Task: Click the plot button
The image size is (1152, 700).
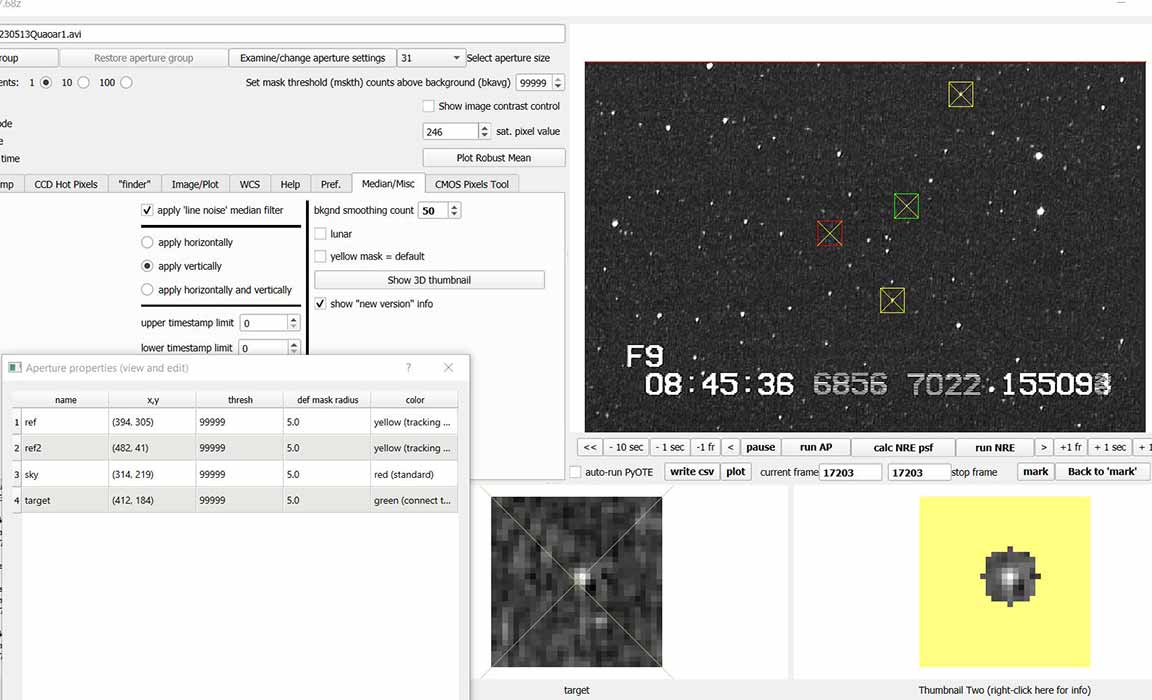Action: pos(735,472)
